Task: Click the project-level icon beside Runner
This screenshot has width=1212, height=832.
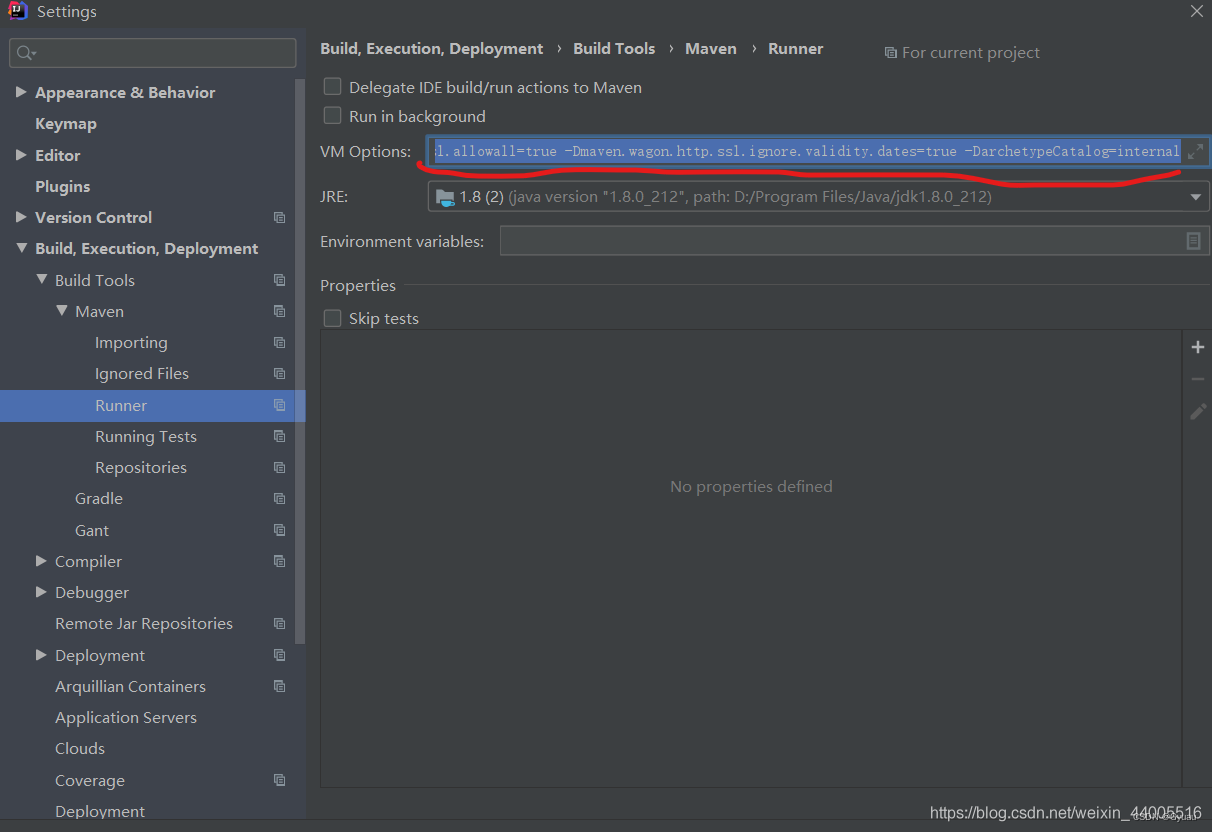Action: point(280,405)
